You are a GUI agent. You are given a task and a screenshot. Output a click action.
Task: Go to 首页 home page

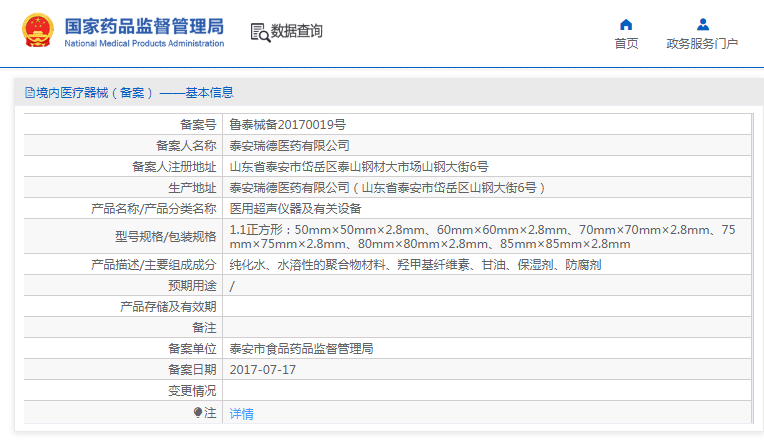point(626,43)
